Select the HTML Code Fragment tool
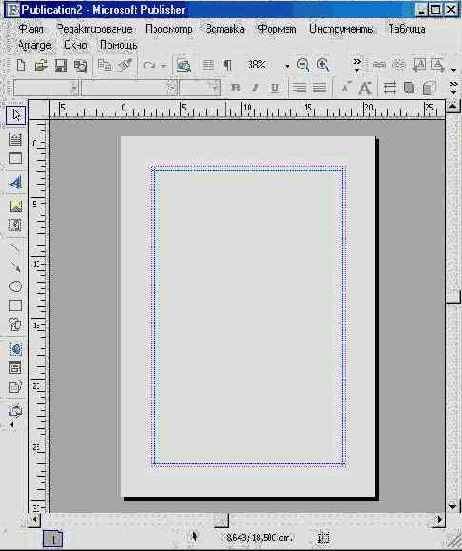Screen dimensions: 462x551 pyautogui.click(x=15, y=387)
